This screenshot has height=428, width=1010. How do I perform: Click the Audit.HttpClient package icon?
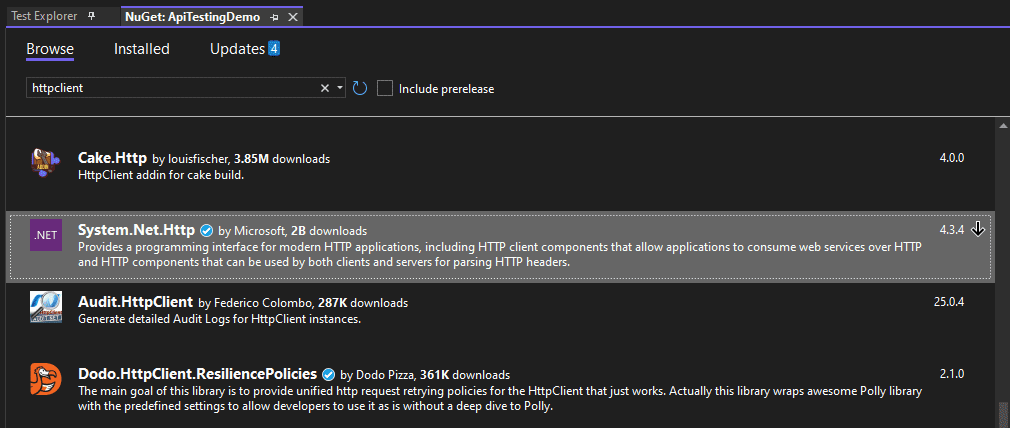point(46,307)
